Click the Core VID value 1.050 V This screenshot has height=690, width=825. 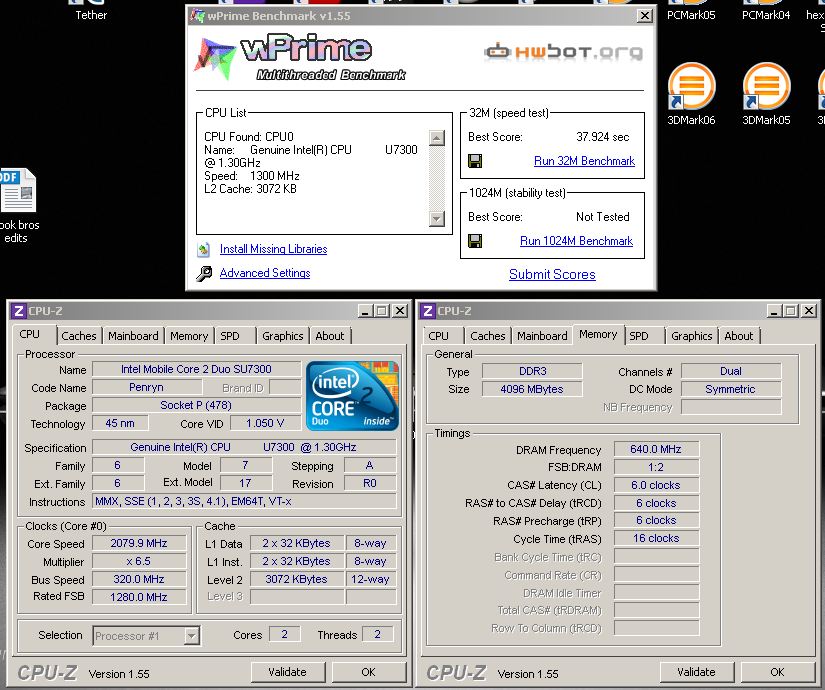tap(265, 423)
